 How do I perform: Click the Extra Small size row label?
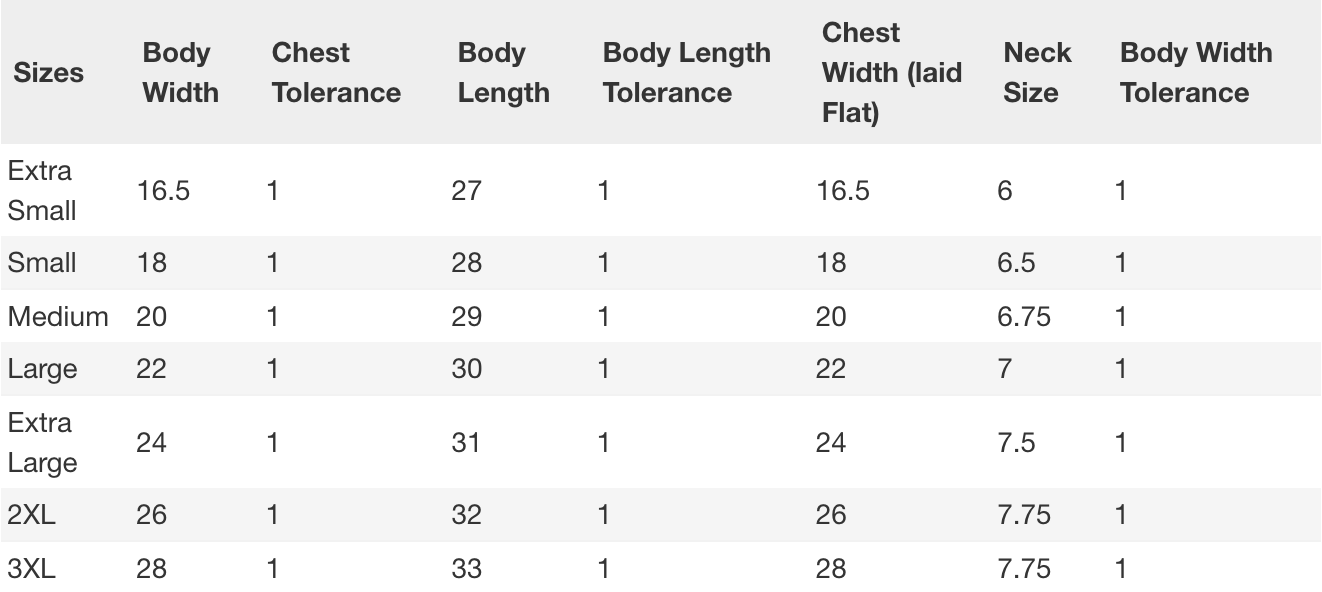coord(40,190)
